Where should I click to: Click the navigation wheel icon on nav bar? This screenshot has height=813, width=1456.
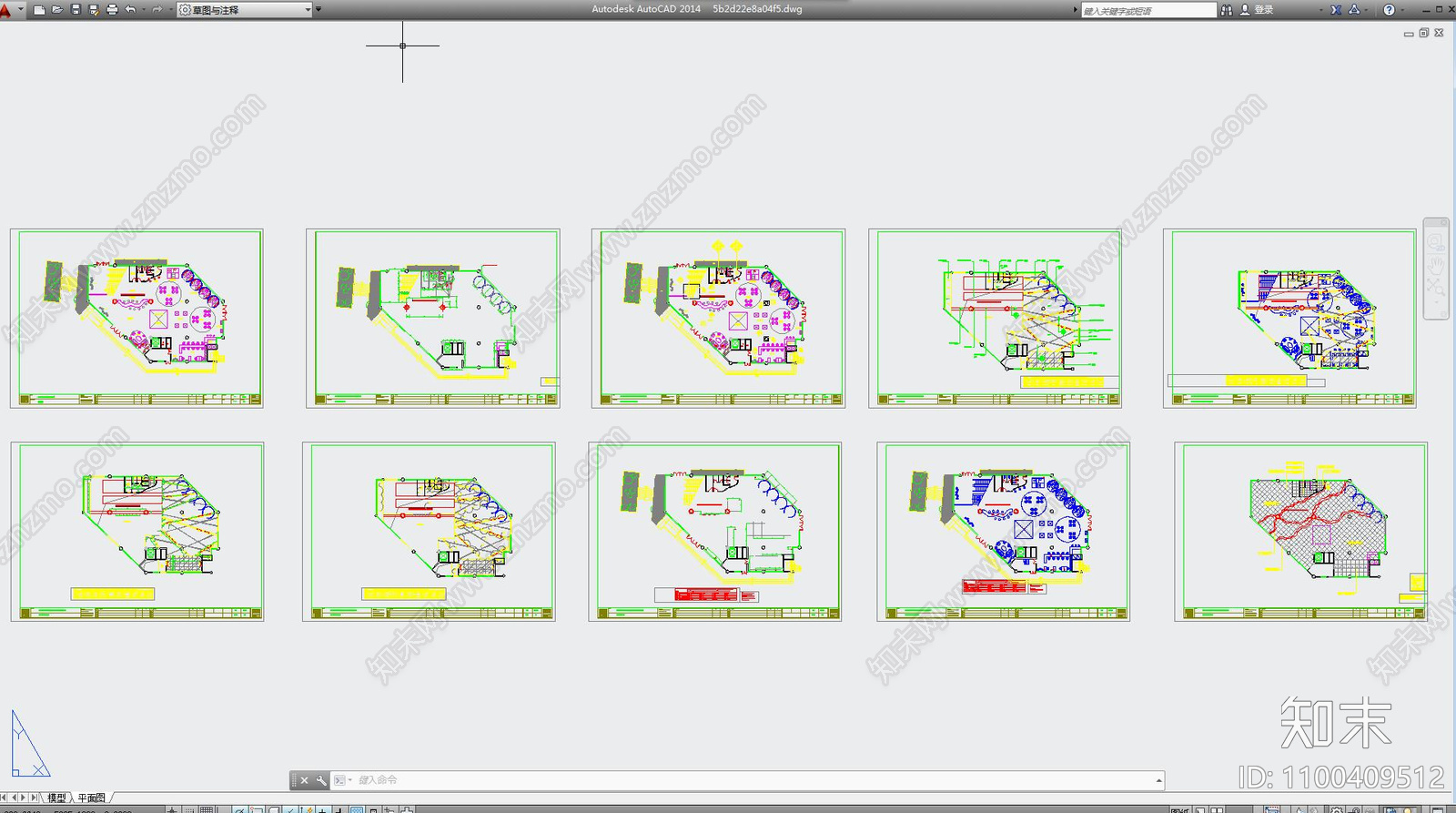(1436, 241)
